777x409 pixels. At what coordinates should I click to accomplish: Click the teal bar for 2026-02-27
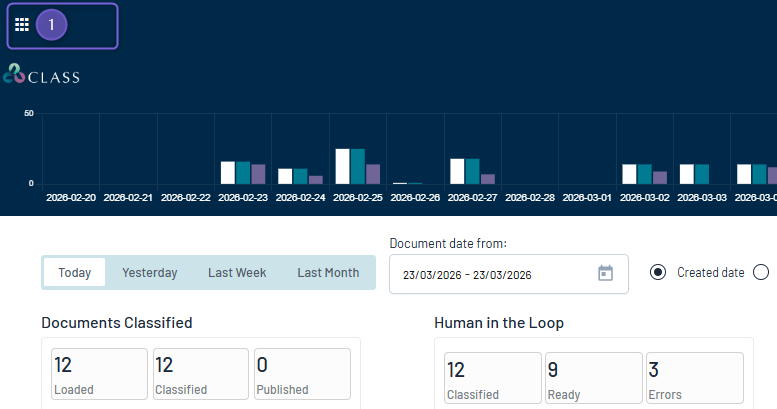pos(472,172)
